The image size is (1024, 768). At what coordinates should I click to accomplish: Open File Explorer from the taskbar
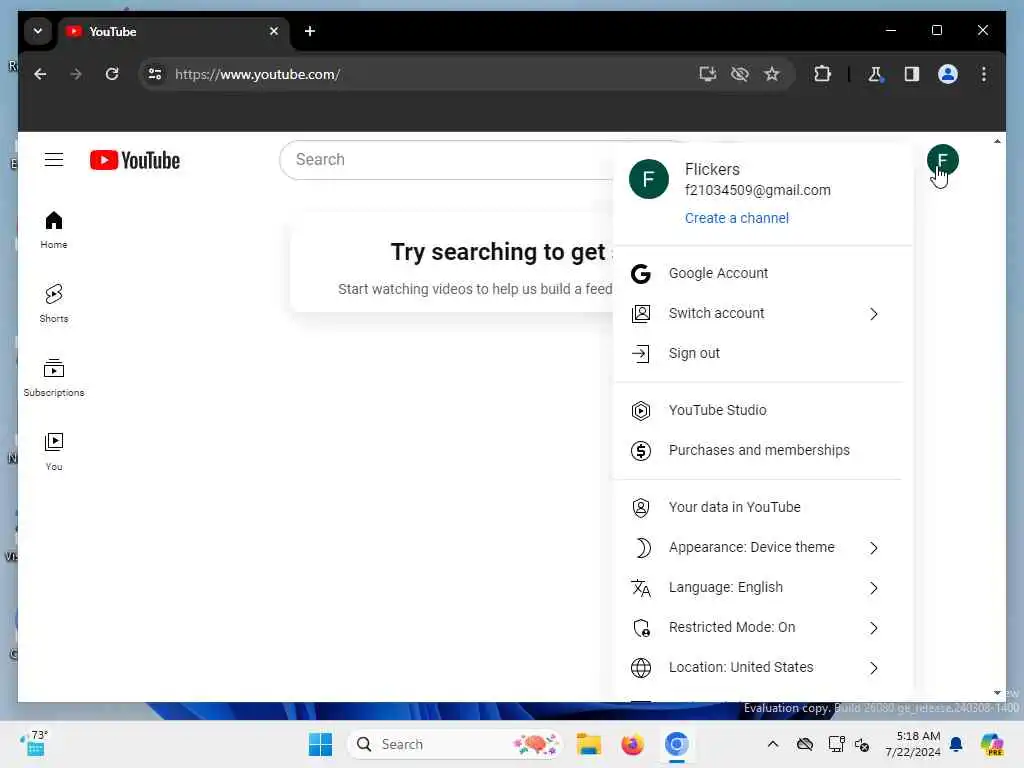[588, 744]
